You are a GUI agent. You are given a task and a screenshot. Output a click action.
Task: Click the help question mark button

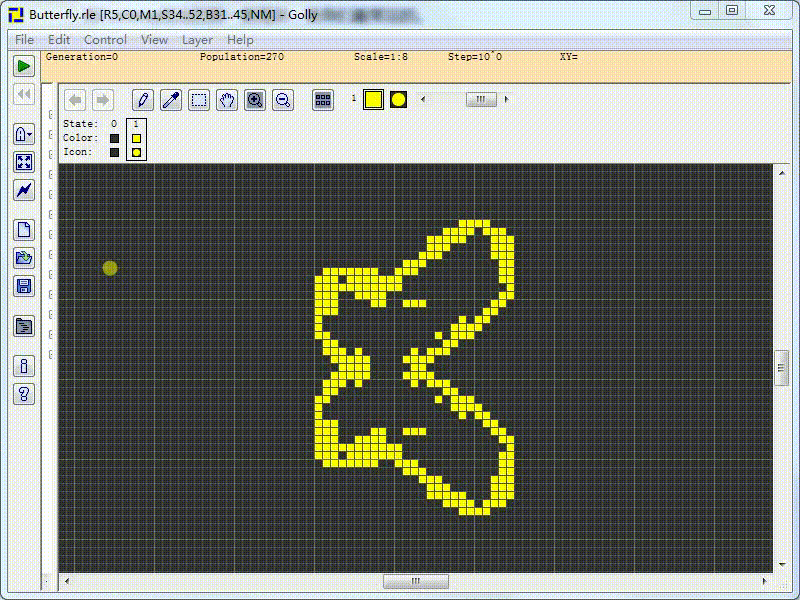click(x=25, y=394)
